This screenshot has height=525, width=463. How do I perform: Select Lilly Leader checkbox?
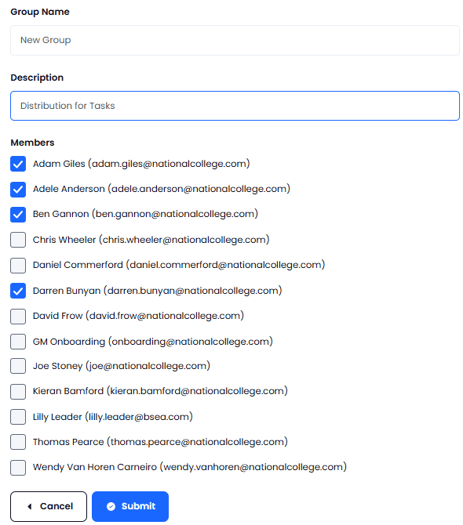pos(18,417)
